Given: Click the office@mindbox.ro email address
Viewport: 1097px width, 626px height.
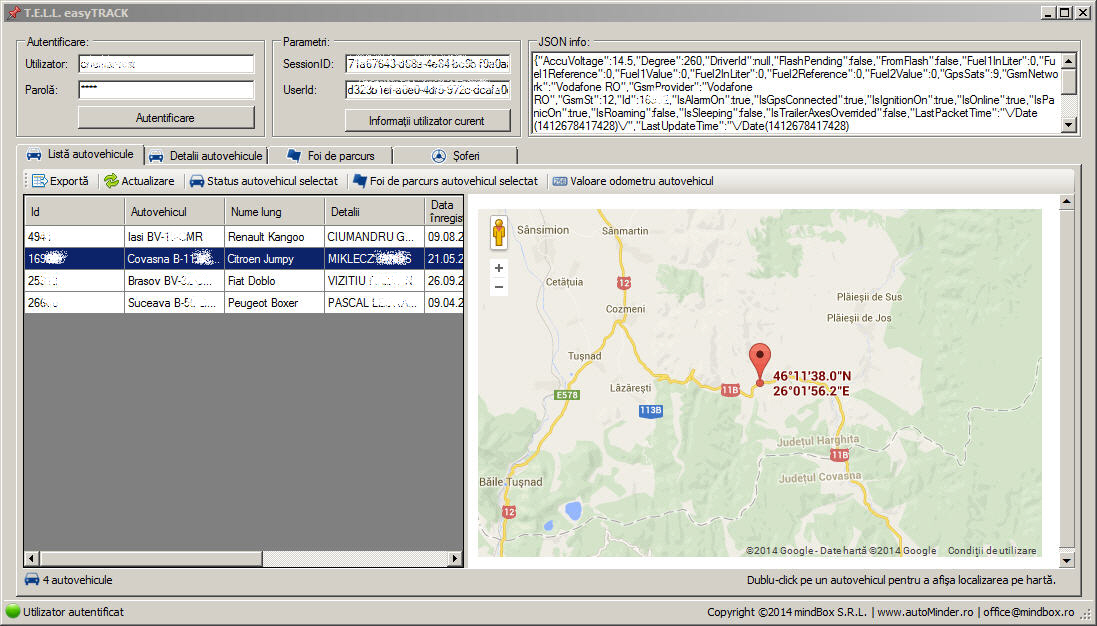Looking at the screenshot, I should (1028, 612).
